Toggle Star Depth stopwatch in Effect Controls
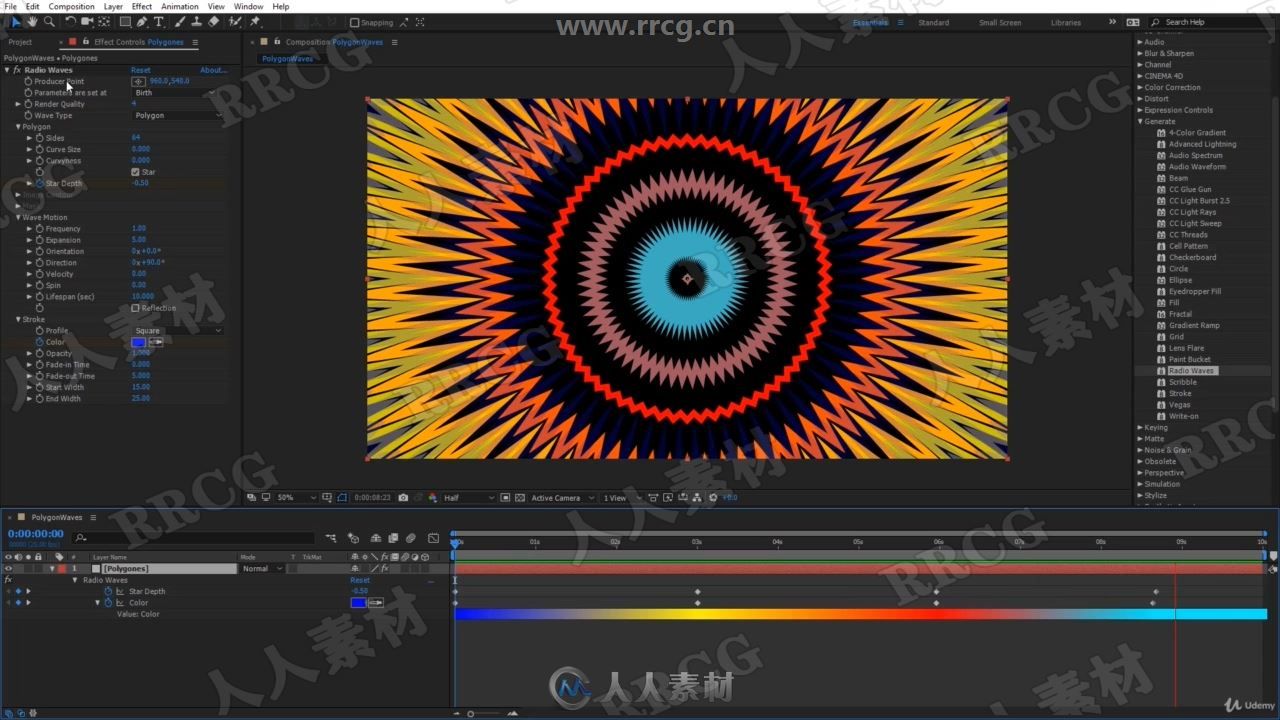This screenshot has height=720, width=1280. (x=40, y=183)
